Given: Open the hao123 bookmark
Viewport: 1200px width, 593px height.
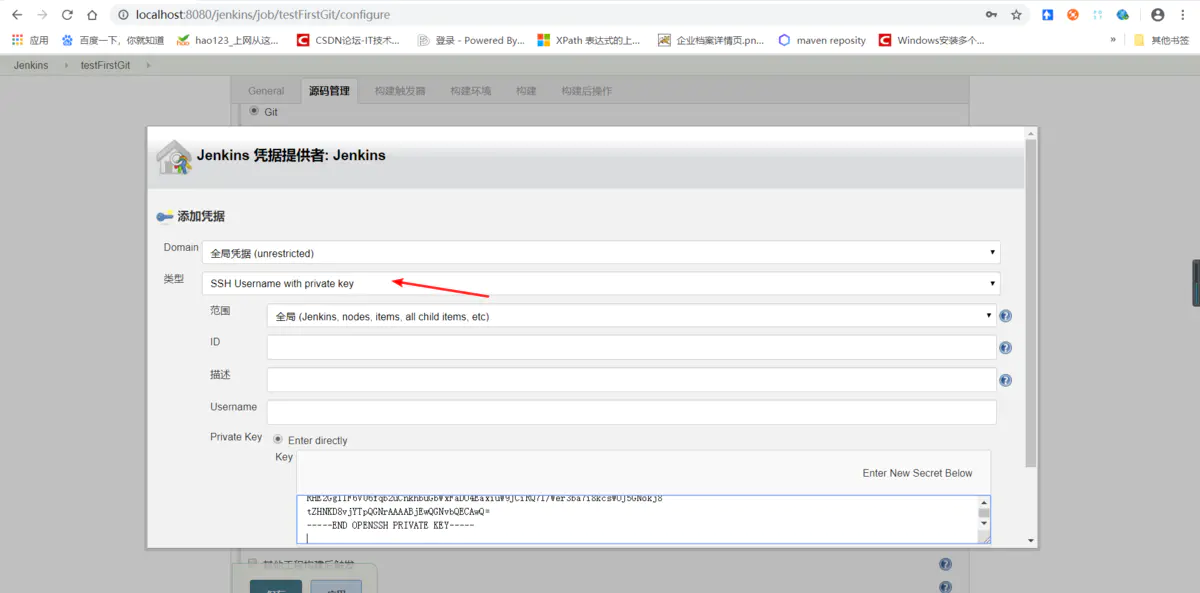Looking at the screenshot, I should (x=228, y=41).
